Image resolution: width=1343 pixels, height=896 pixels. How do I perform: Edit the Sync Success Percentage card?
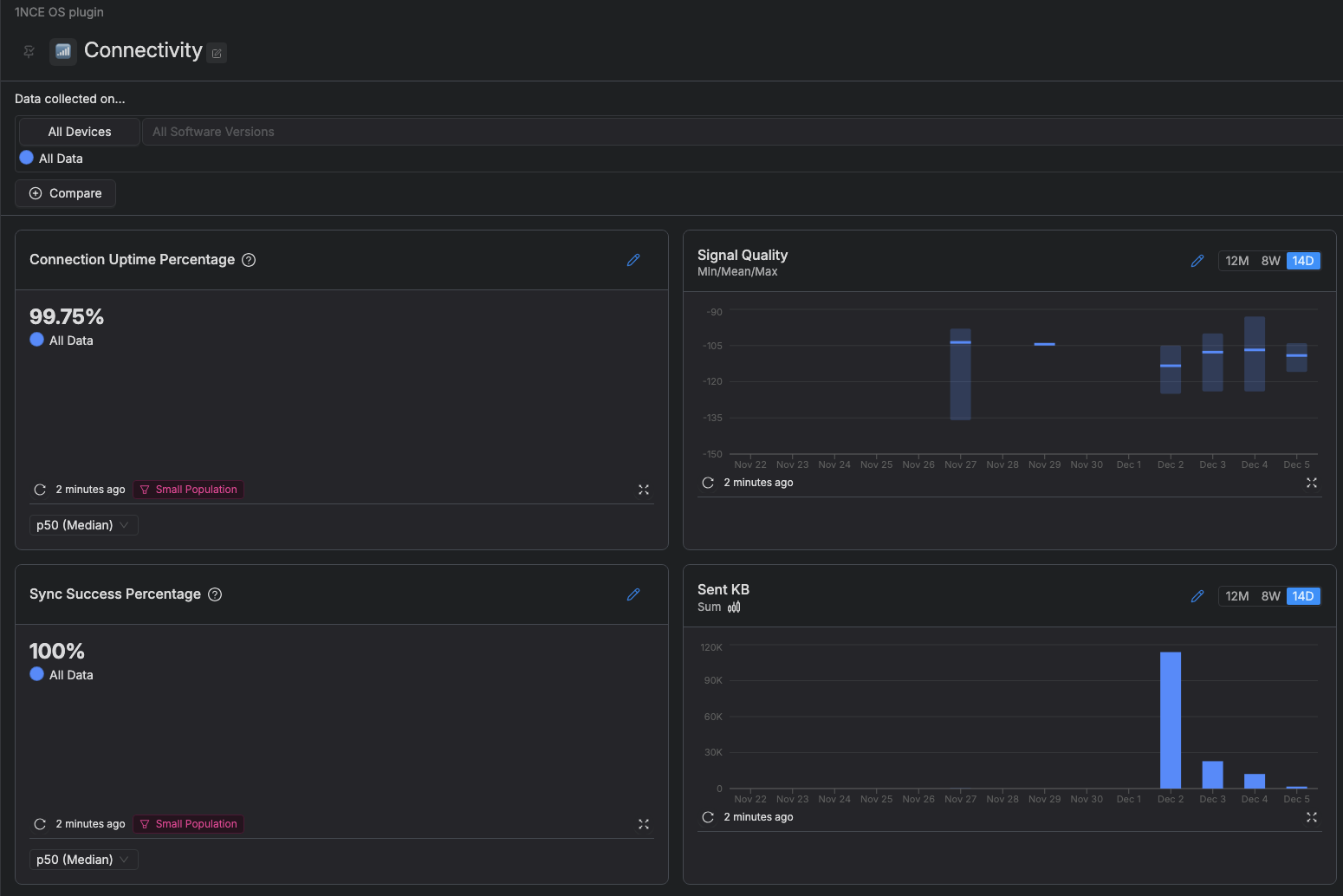(633, 594)
